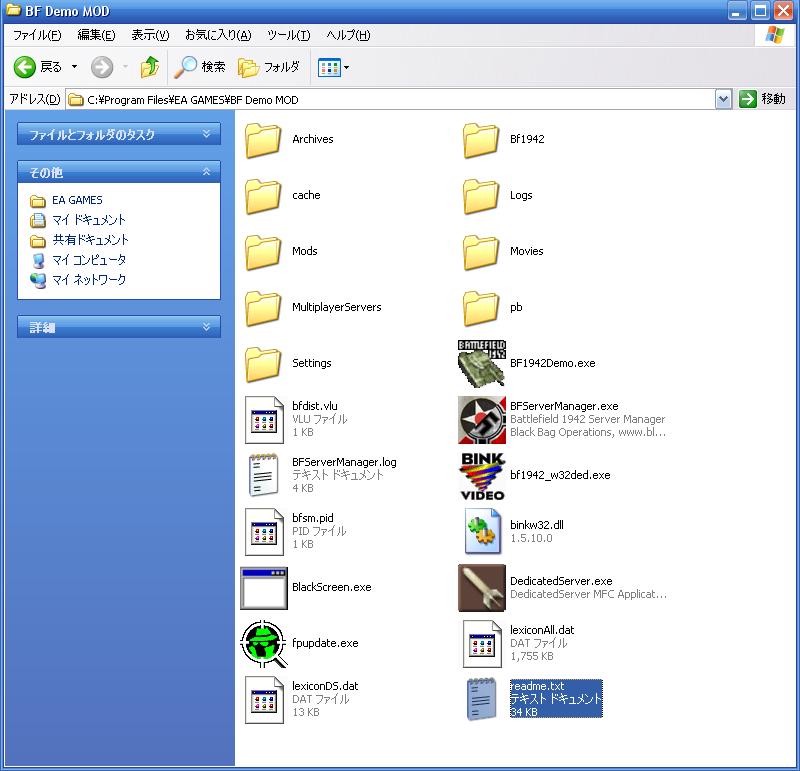The image size is (800, 771).
Task: Open the お気に入り(A) menu
Action: click(x=218, y=35)
